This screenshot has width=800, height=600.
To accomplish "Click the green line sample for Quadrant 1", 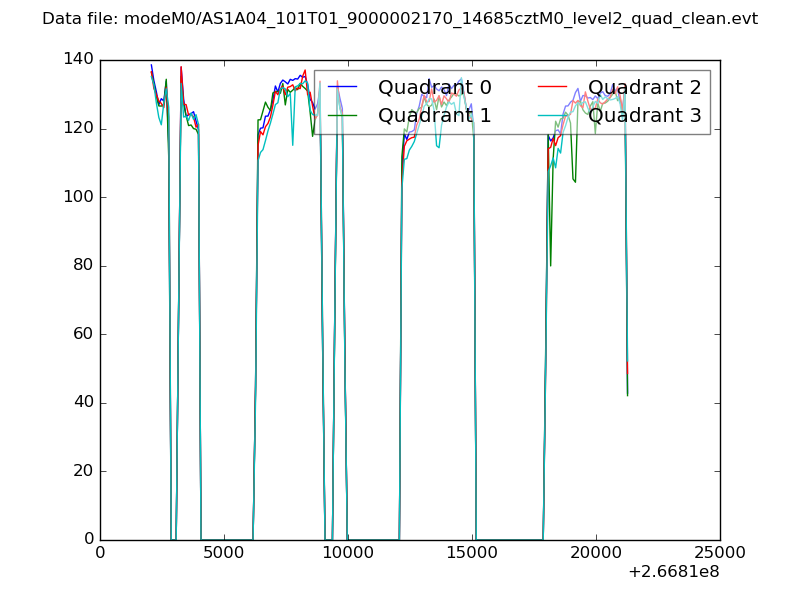I will [345, 116].
